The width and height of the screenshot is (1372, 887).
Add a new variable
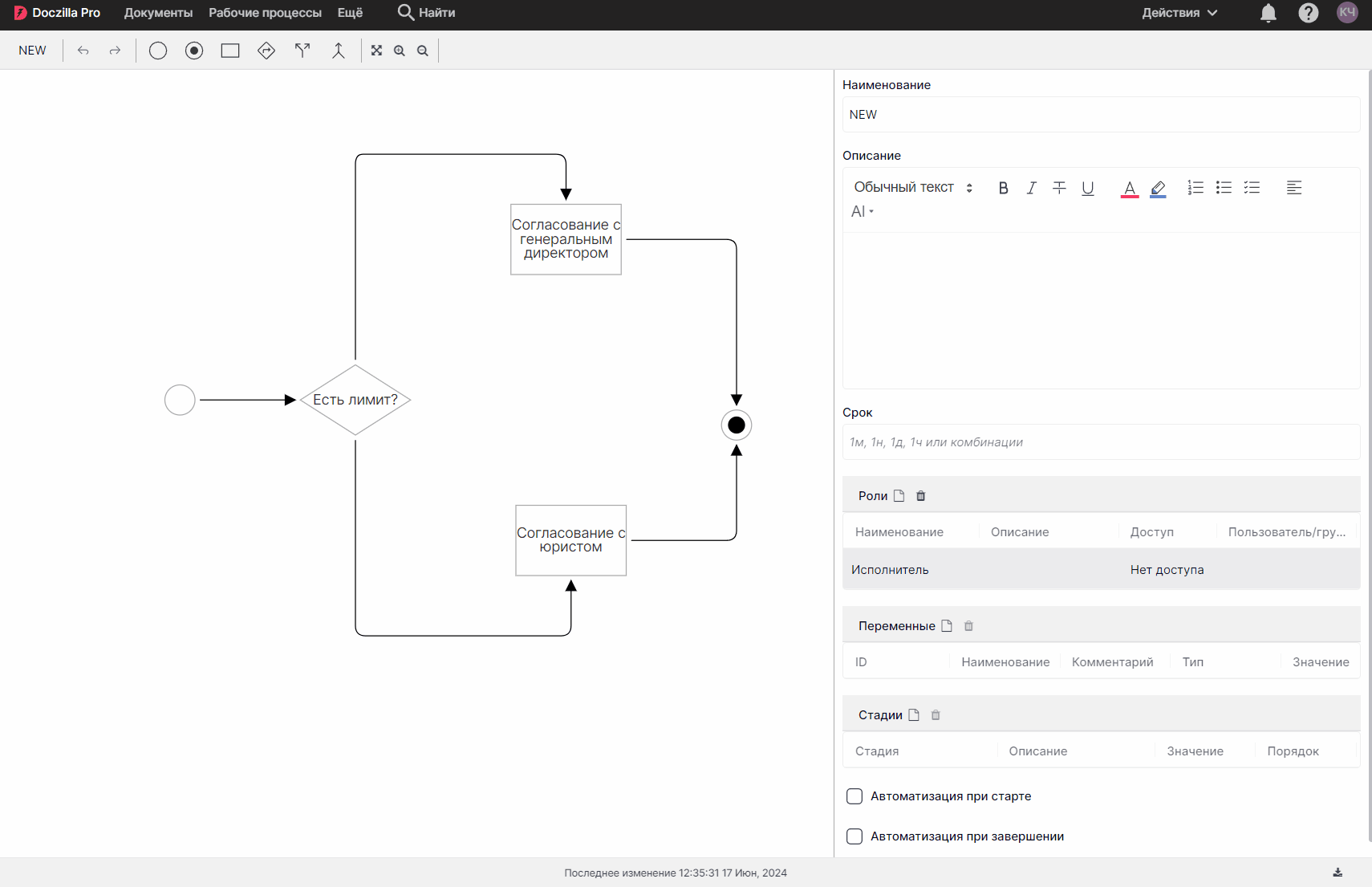point(947,626)
